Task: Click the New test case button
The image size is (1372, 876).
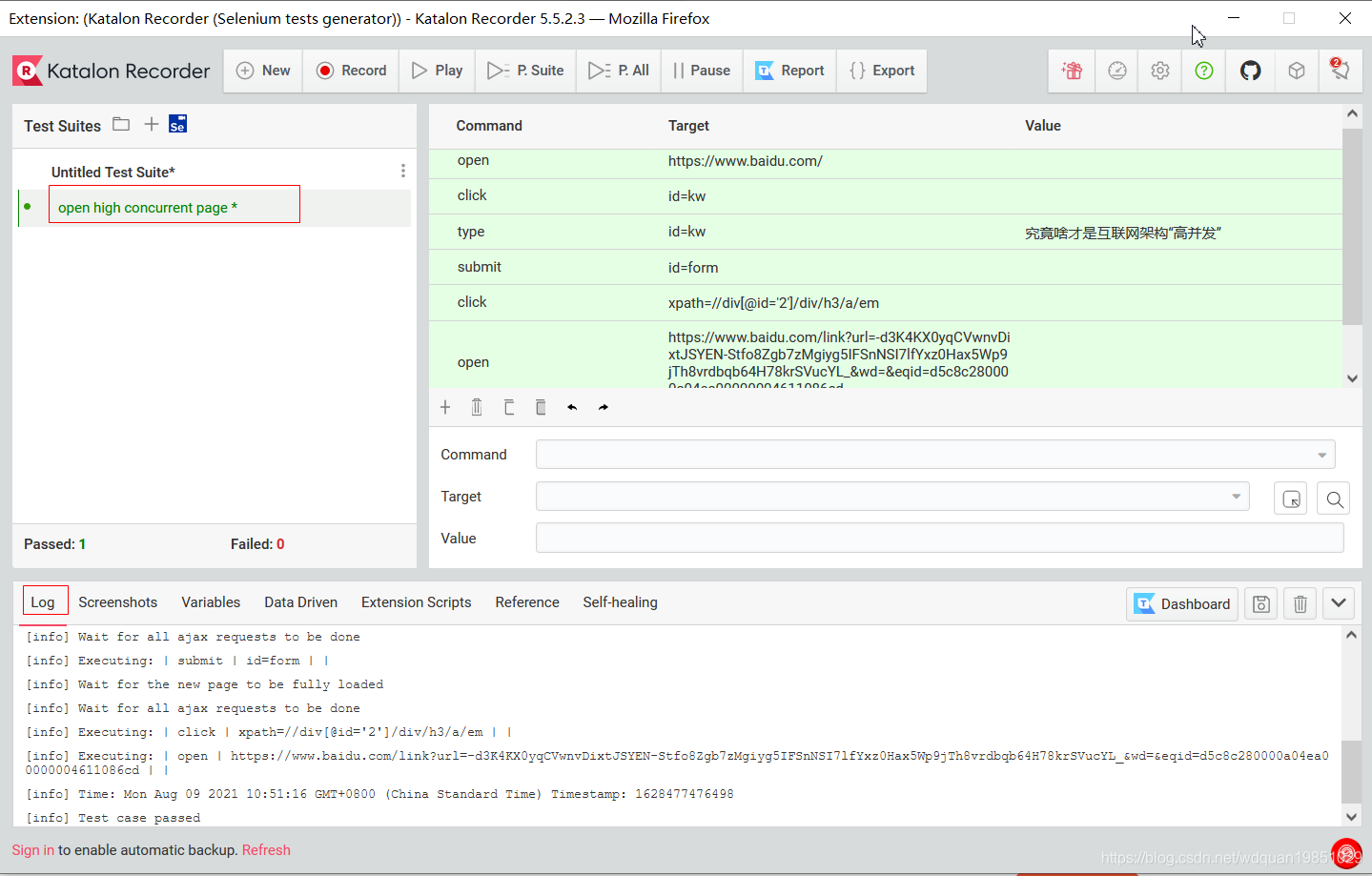Action: pyautogui.click(x=263, y=71)
